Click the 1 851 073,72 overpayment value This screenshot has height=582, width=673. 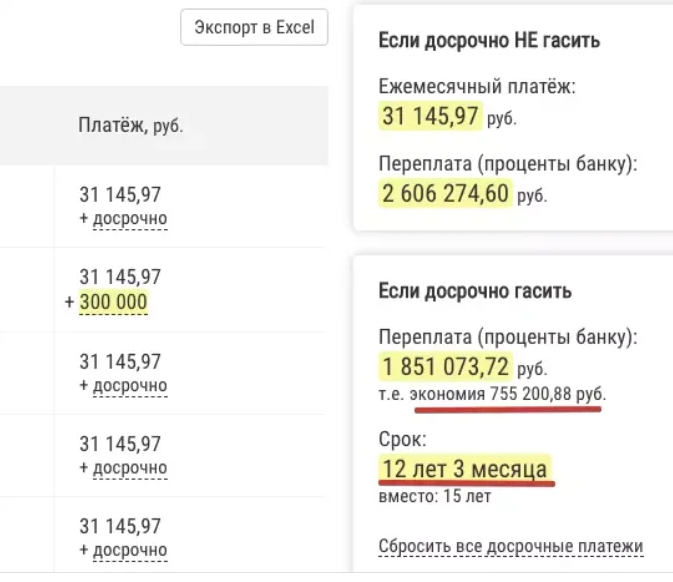coord(446,367)
